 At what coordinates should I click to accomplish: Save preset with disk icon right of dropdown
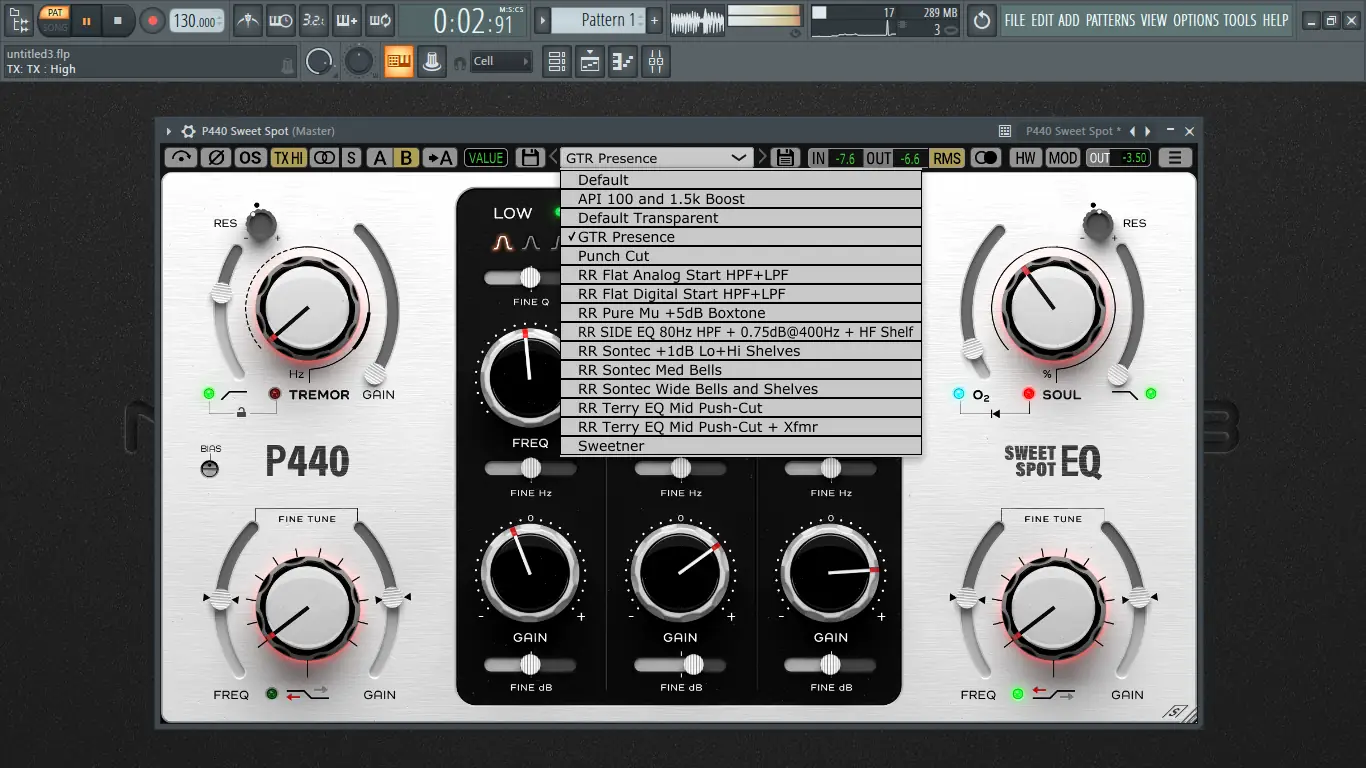click(x=786, y=158)
